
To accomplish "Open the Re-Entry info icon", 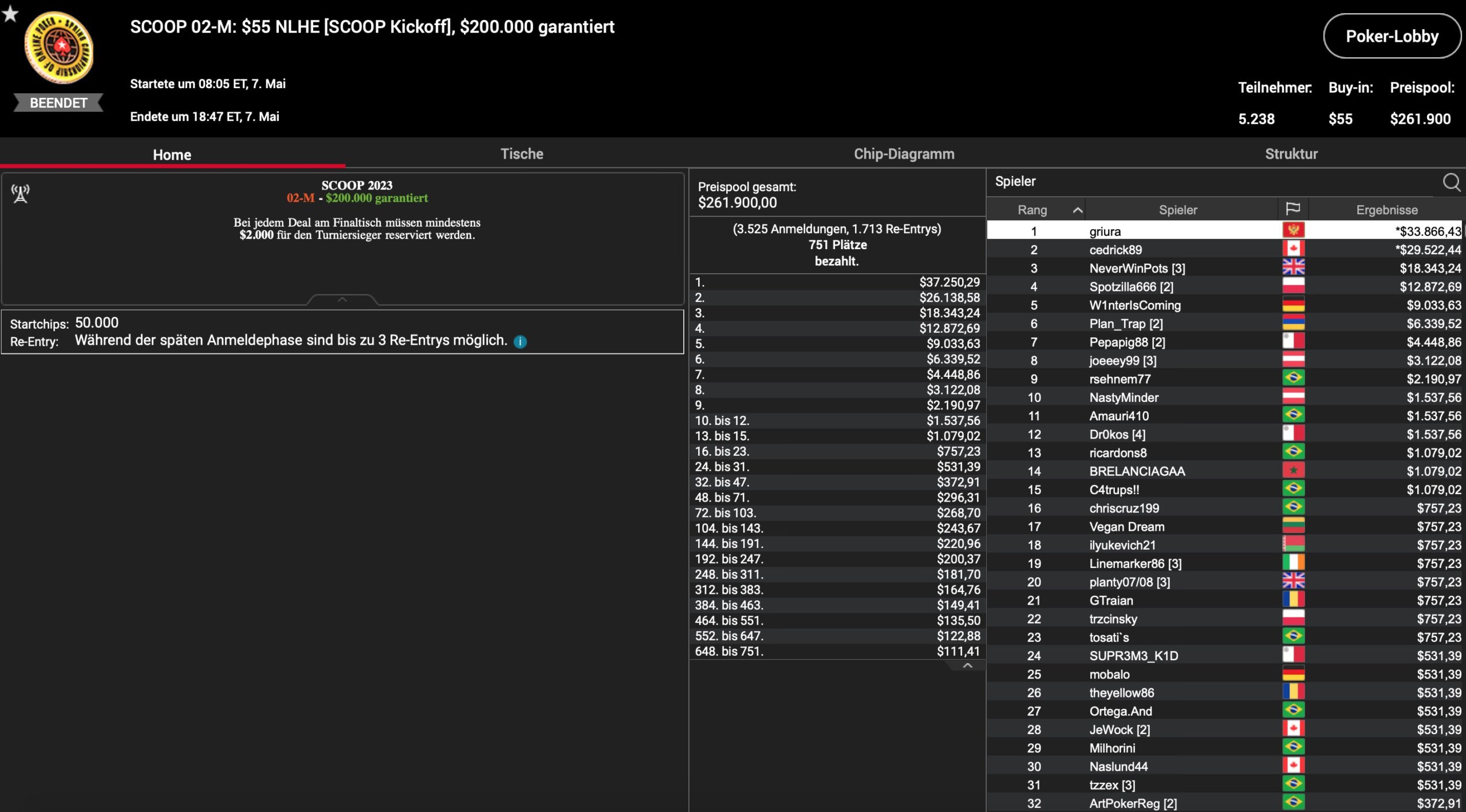I will [x=520, y=341].
